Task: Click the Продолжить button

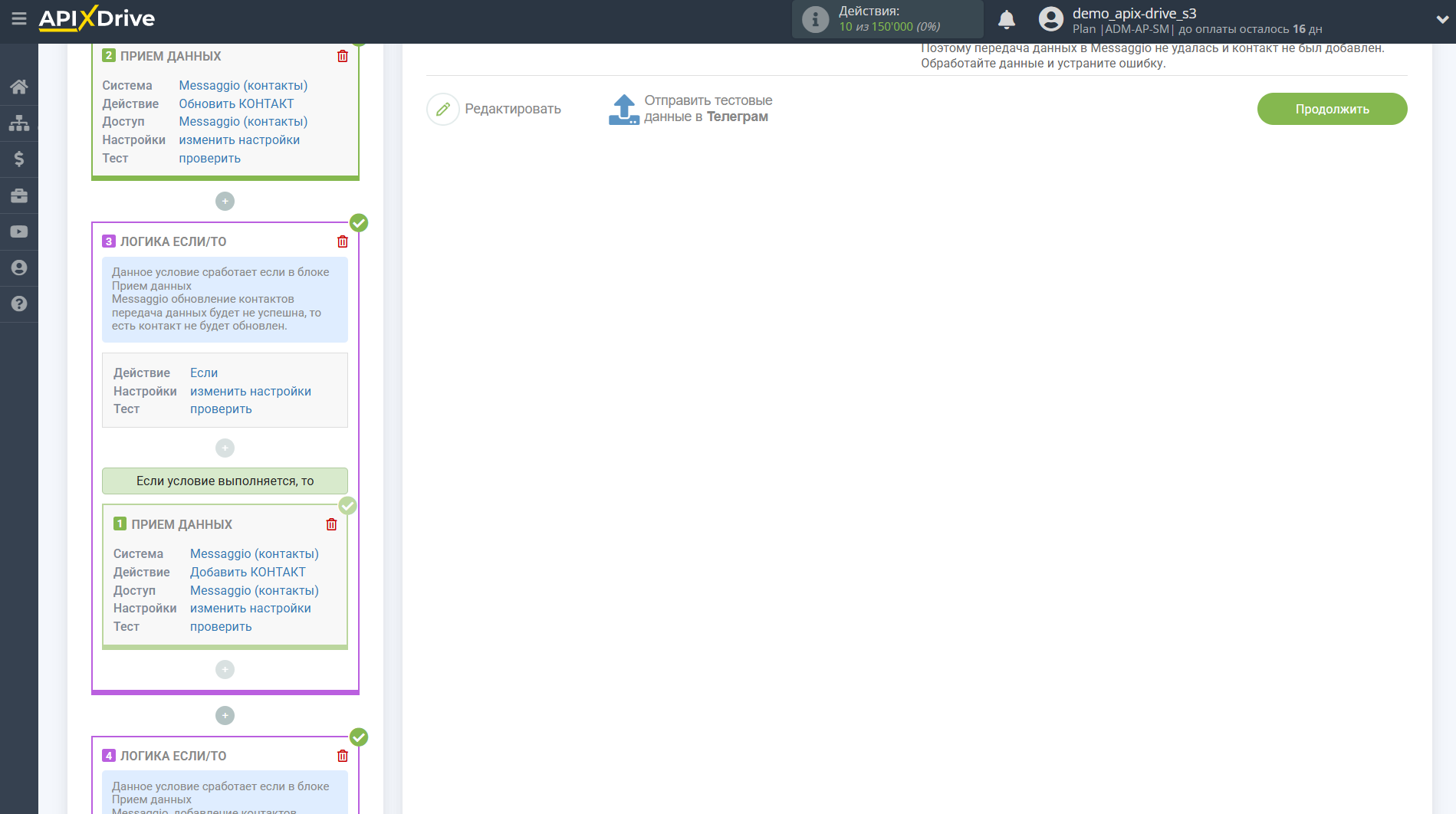Action: [1332, 109]
